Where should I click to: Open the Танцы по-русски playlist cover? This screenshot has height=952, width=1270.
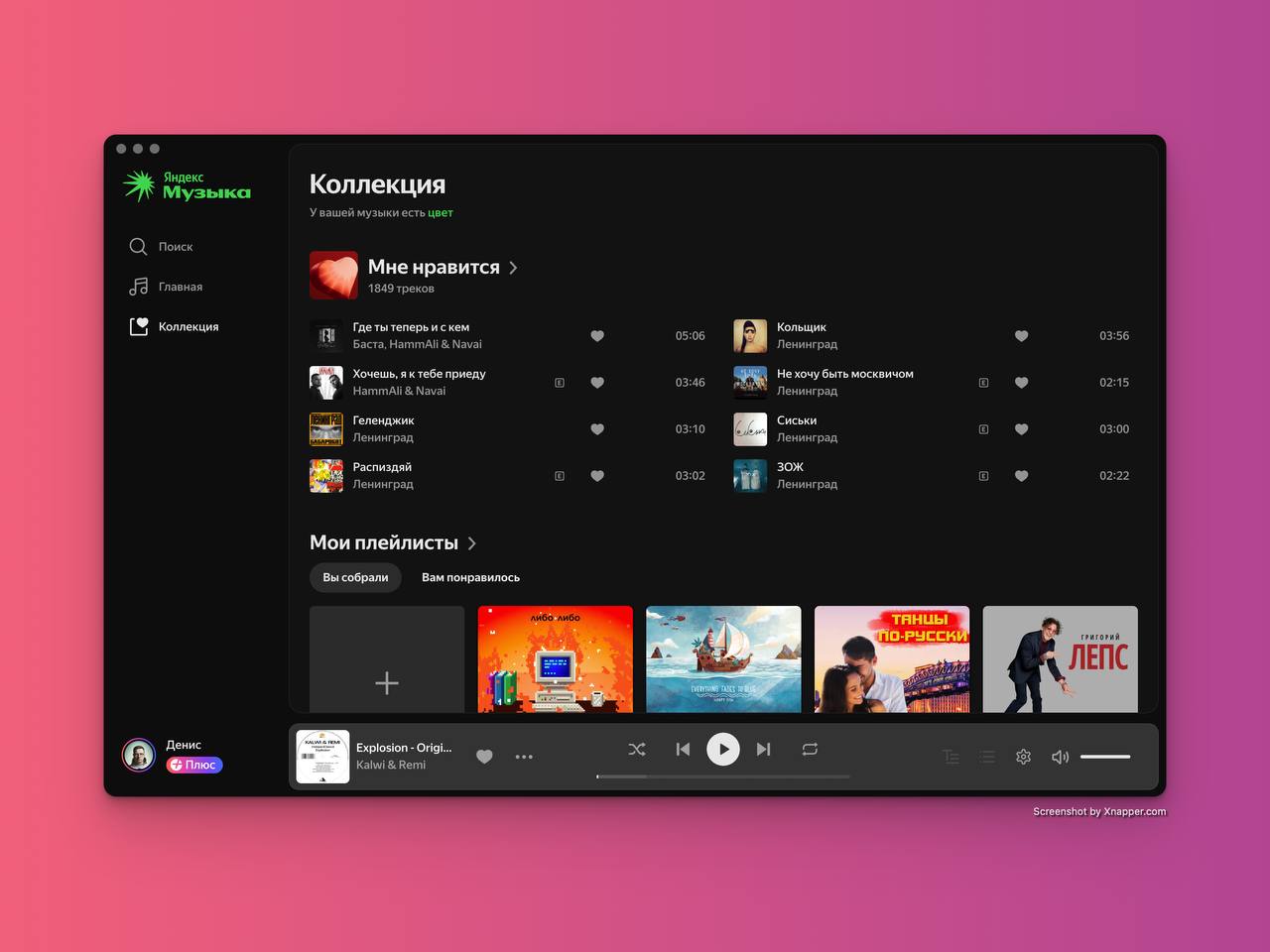point(892,659)
